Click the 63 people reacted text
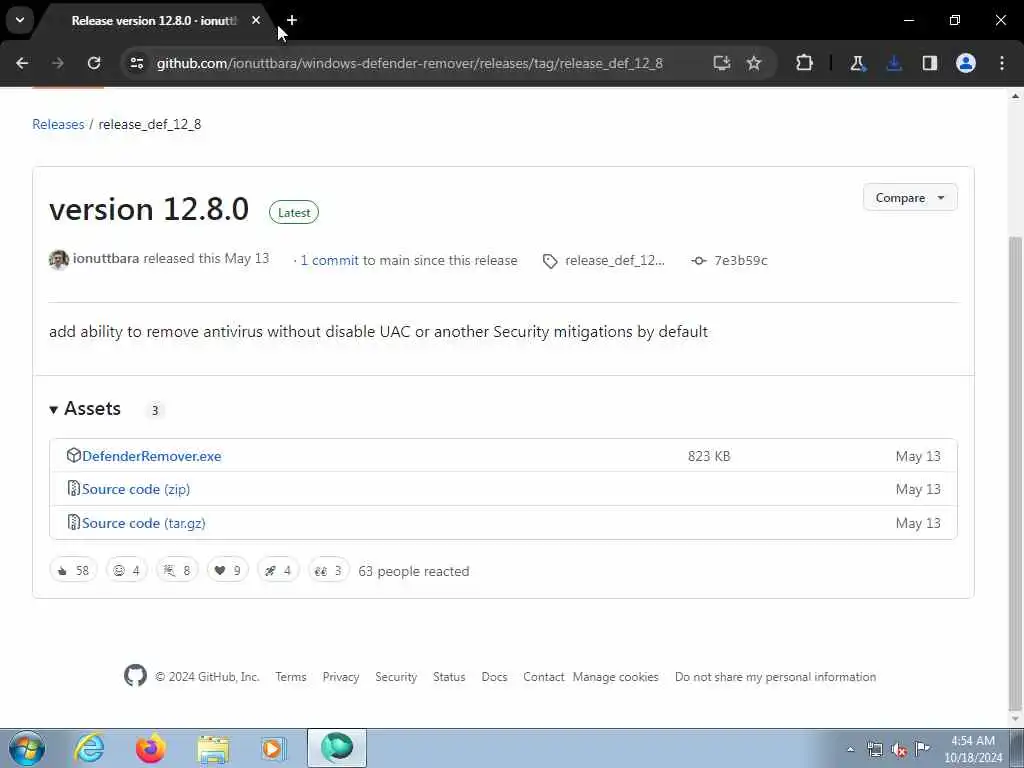The width and height of the screenshot is (1024, 768). [413, 571]
